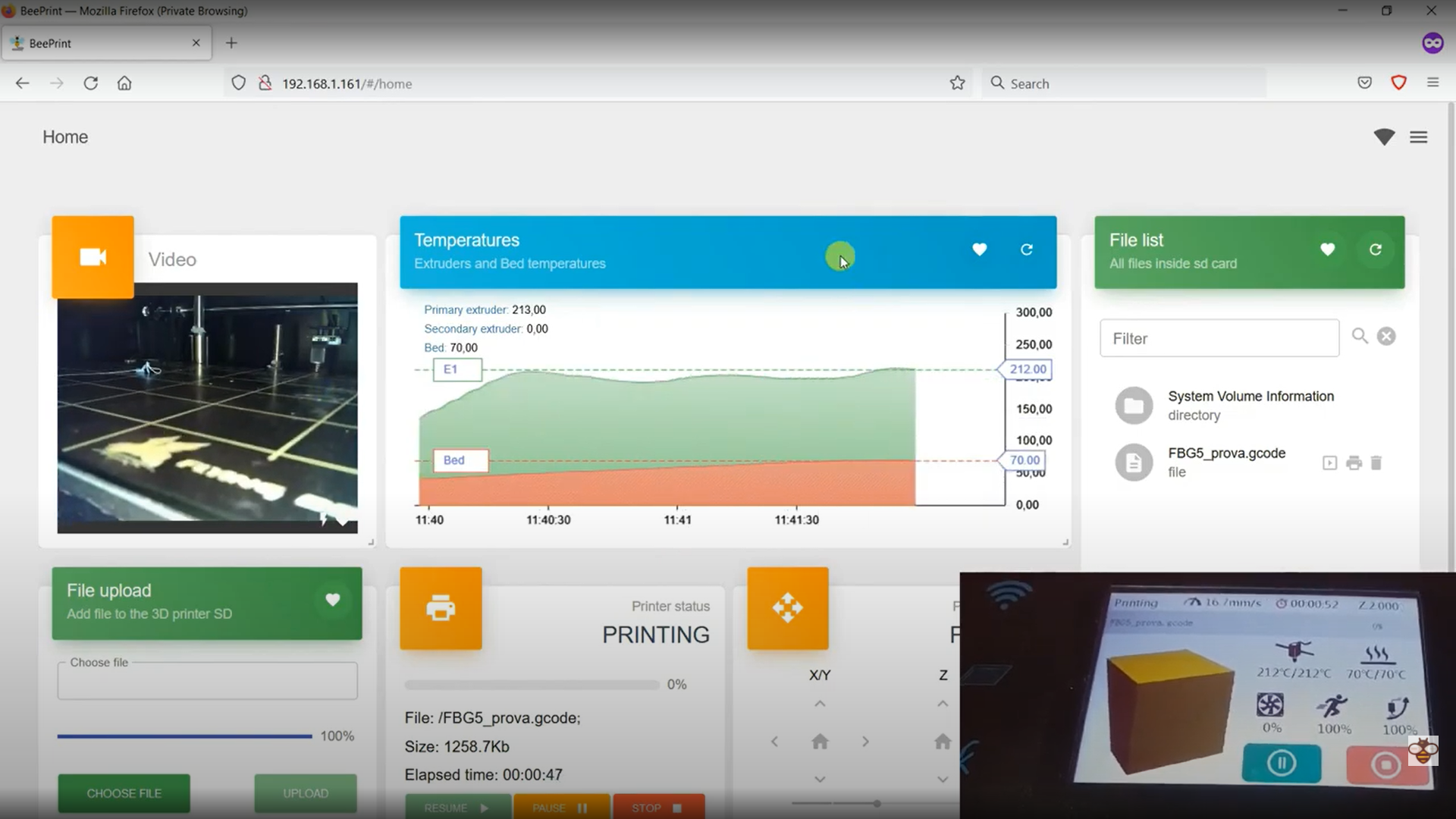Select FBG5_prova.gcode using the play-box icon

[x=1329, y=463]
